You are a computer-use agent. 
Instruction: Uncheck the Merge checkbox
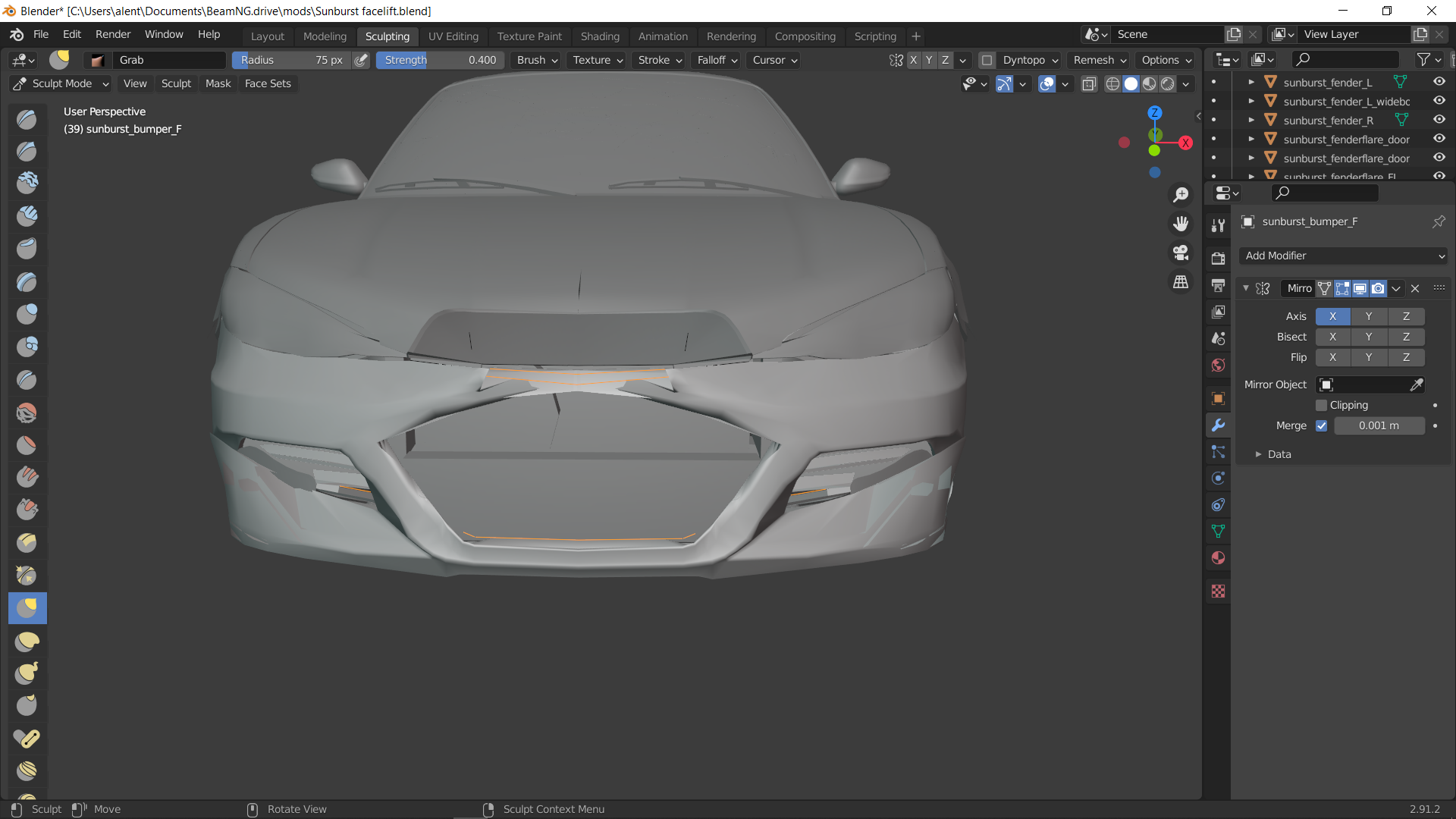[x=1321, y=426]
